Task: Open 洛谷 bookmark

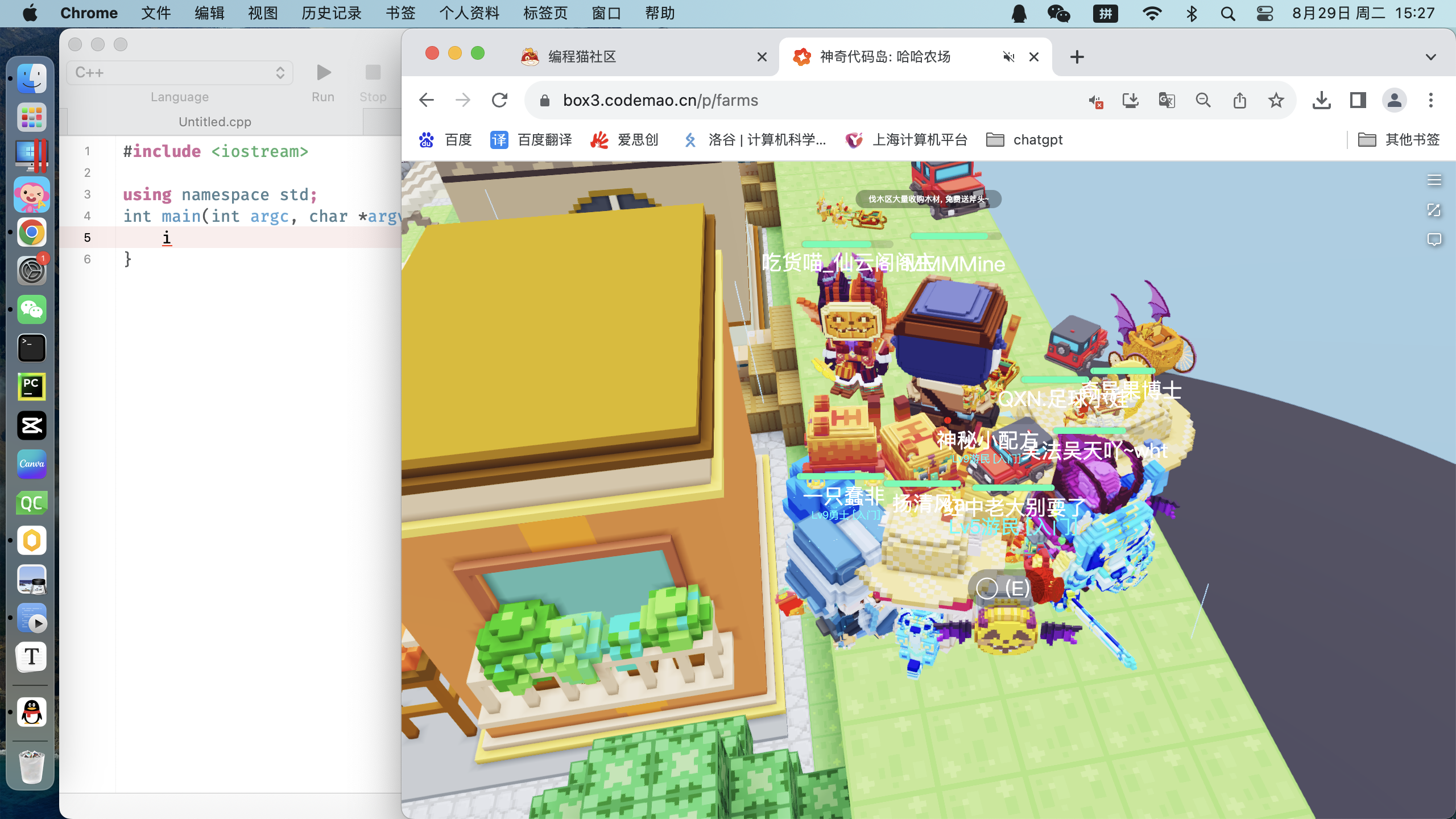Action: tap(755, 140)
